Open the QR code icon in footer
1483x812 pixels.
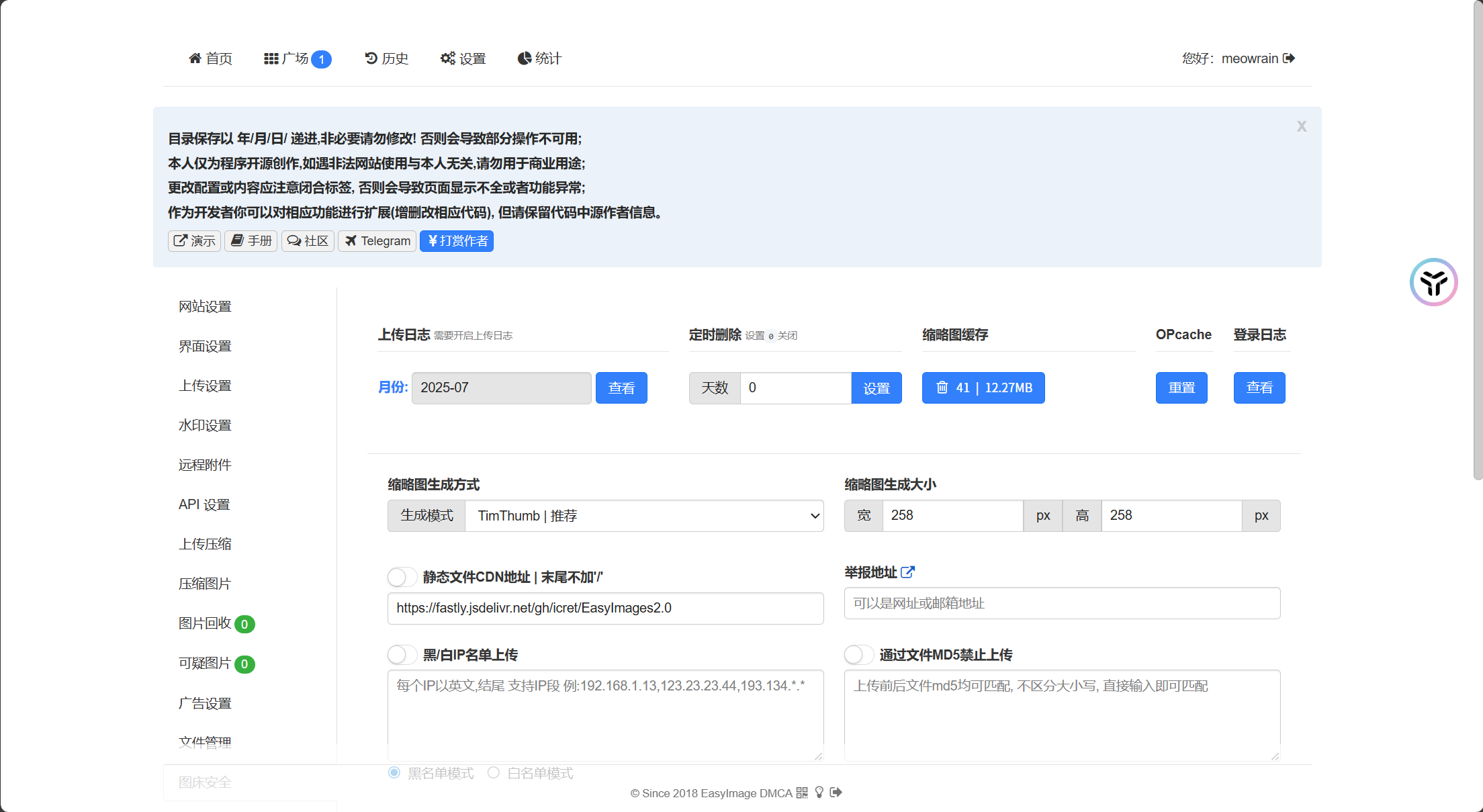(802, 793)
